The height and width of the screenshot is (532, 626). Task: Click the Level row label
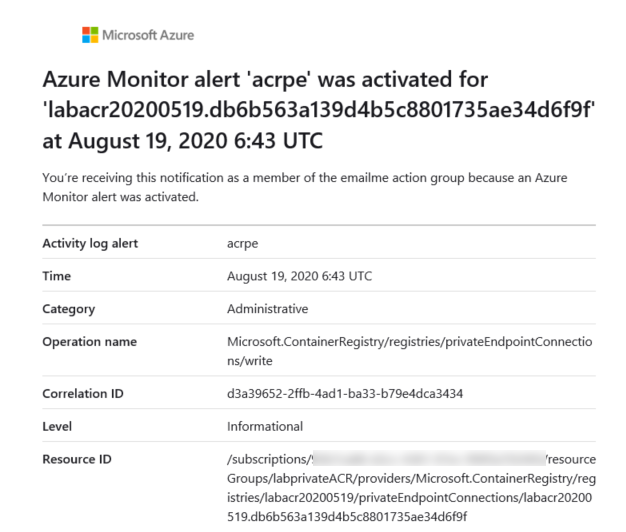tap(57, 427)
